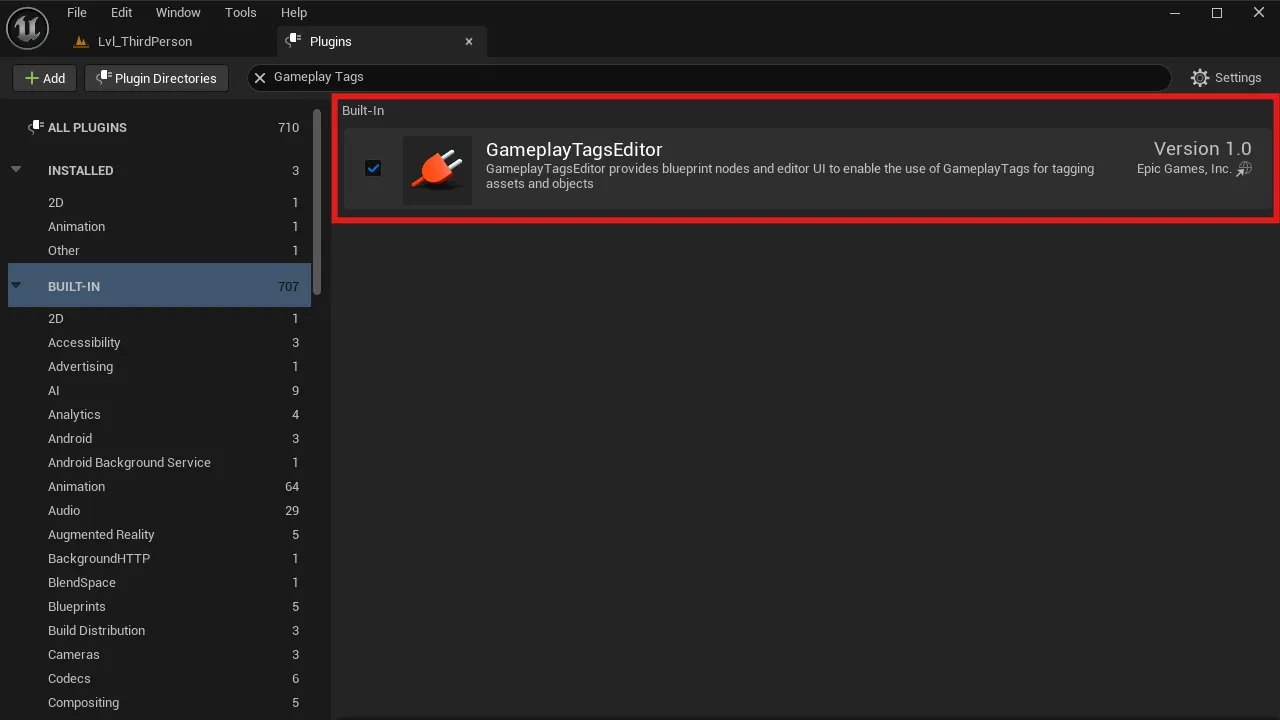Click the Settings gear icon
Viewport: 1280px width, 720px height.
pos(1200,78)
